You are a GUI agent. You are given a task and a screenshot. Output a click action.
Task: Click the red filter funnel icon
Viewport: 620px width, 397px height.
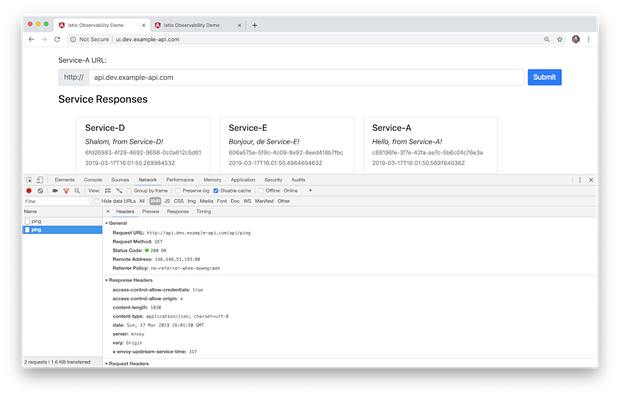tap(66, 191)
